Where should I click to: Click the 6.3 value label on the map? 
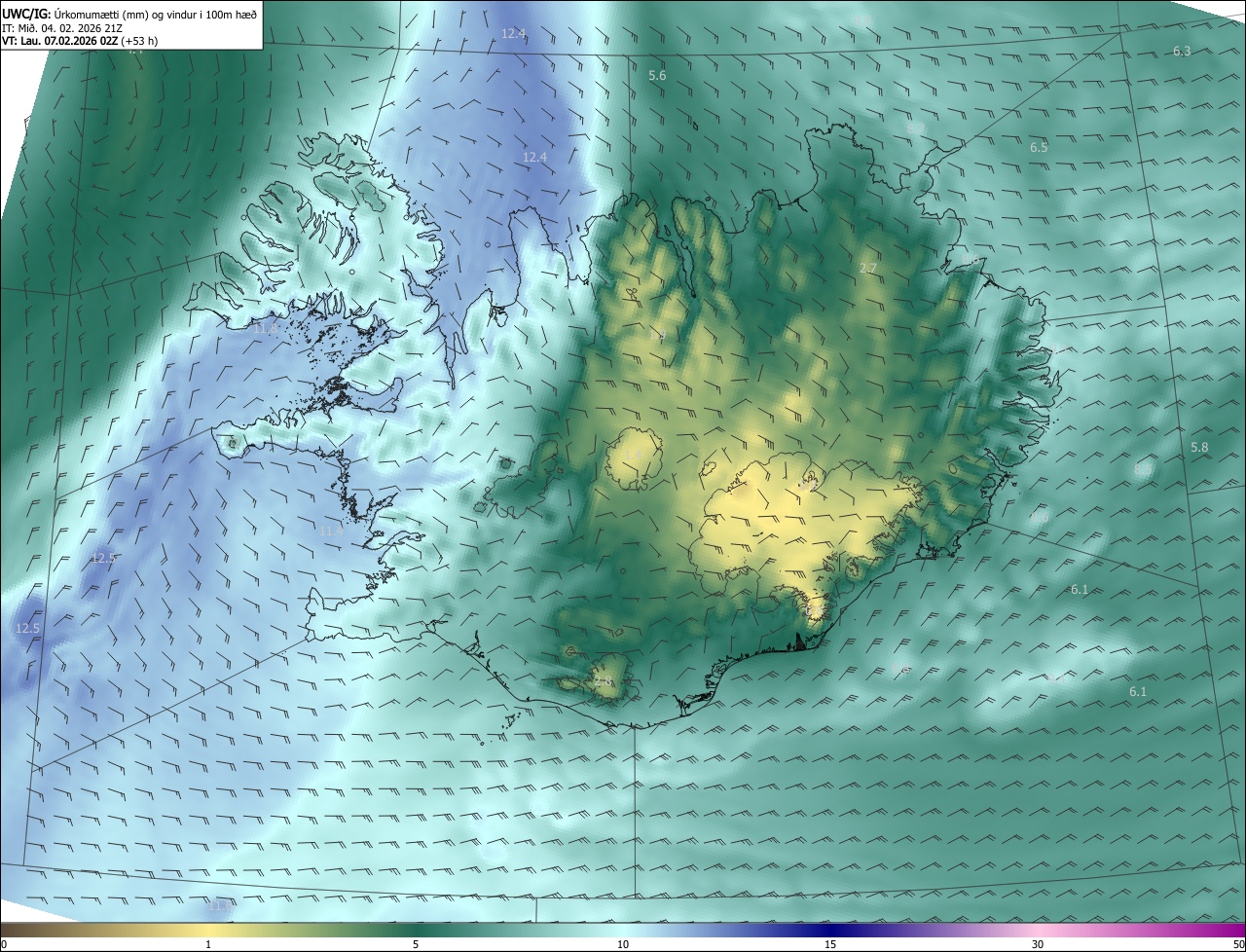point(1181,51)
